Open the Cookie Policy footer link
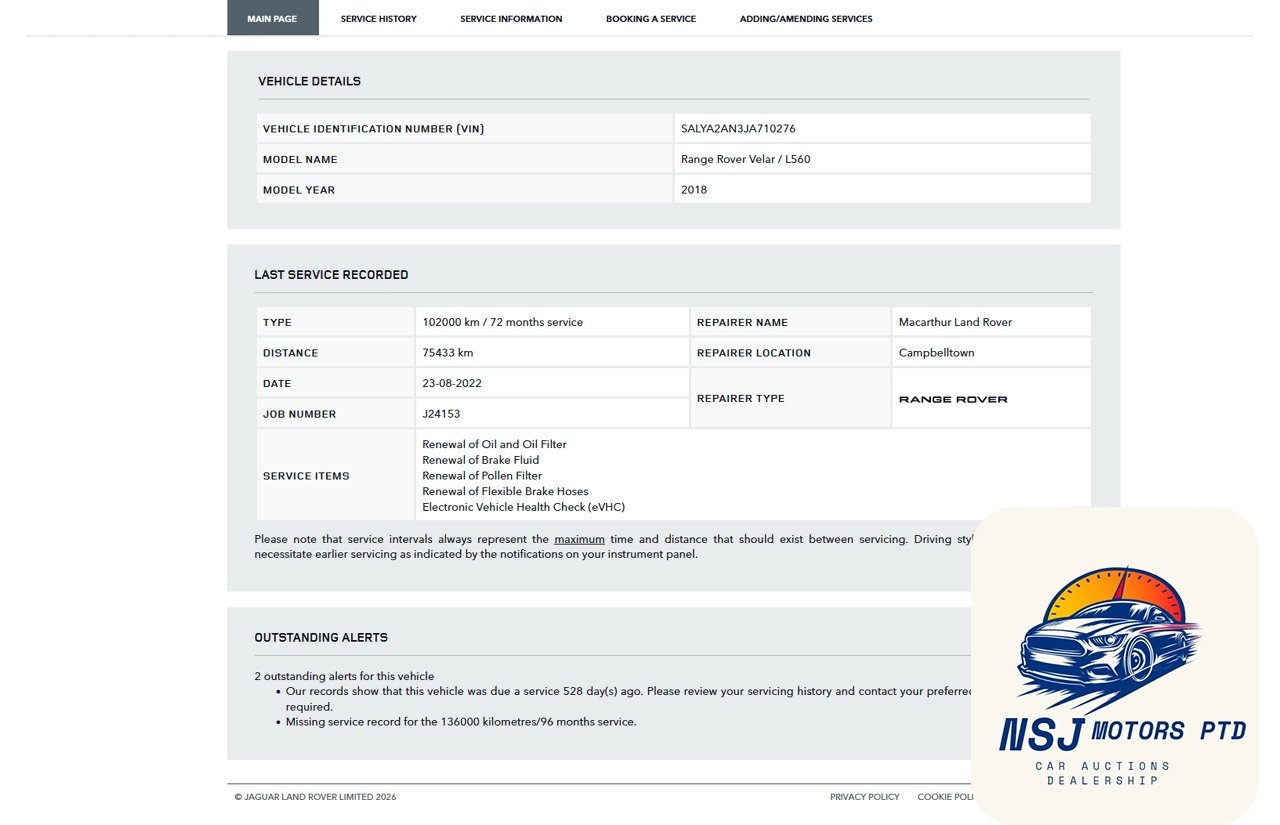The image size is (1280, 825). [x=945, y=797]
